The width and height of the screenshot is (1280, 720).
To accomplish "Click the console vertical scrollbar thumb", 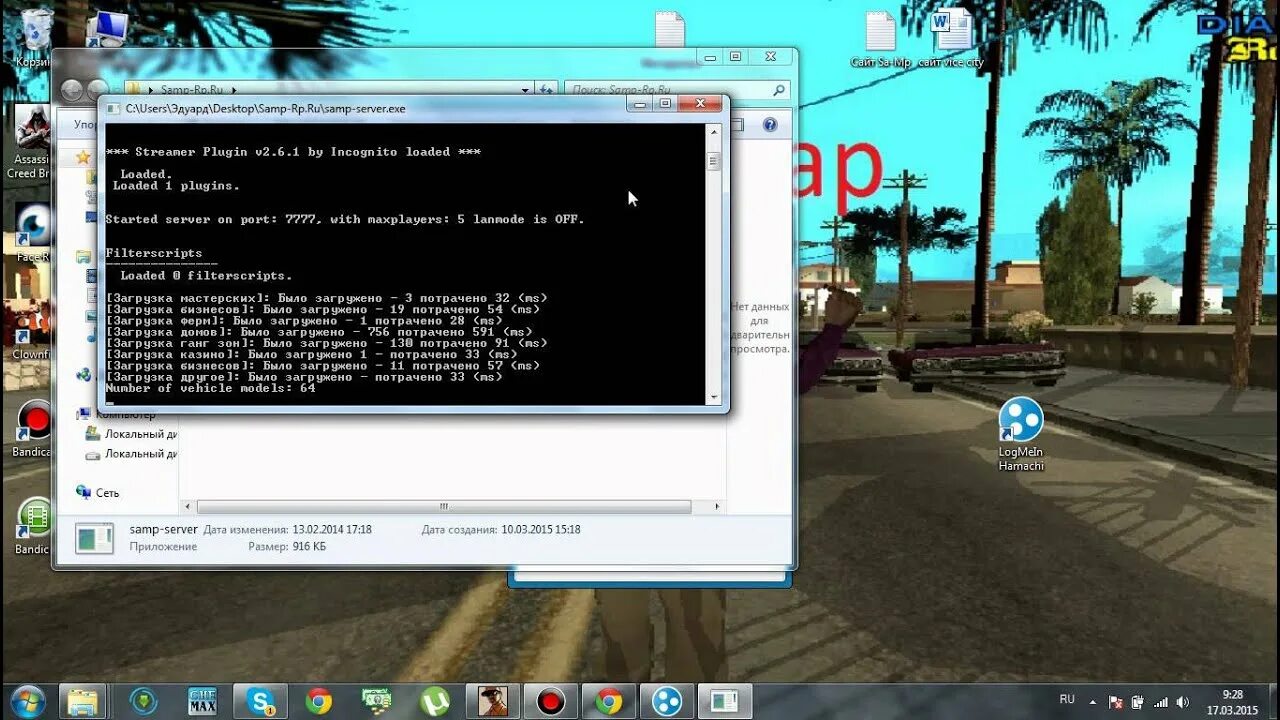I will click(x=713, y=161).
